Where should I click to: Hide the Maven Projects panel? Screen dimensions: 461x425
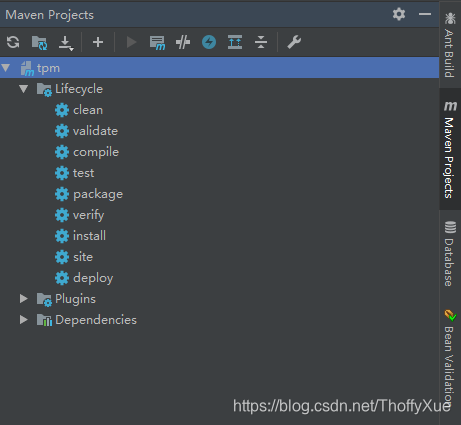425,14
